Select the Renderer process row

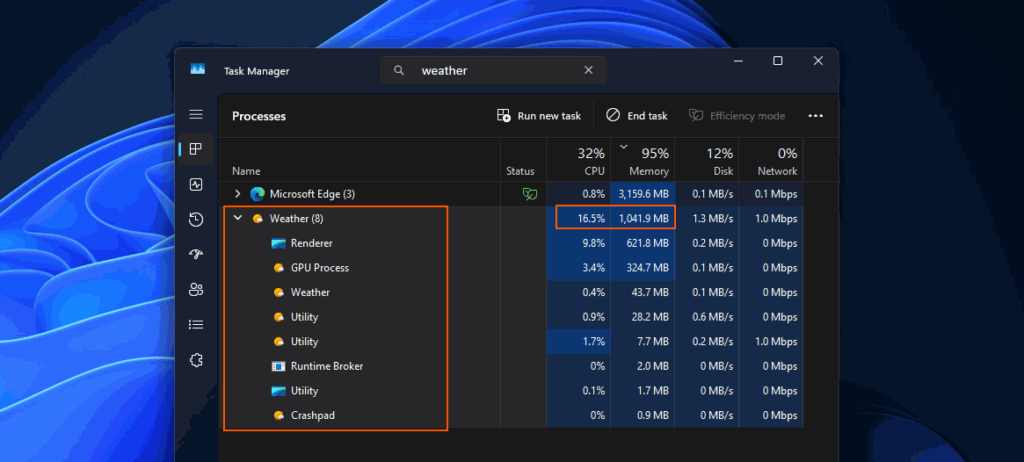[x=511, y=243]
